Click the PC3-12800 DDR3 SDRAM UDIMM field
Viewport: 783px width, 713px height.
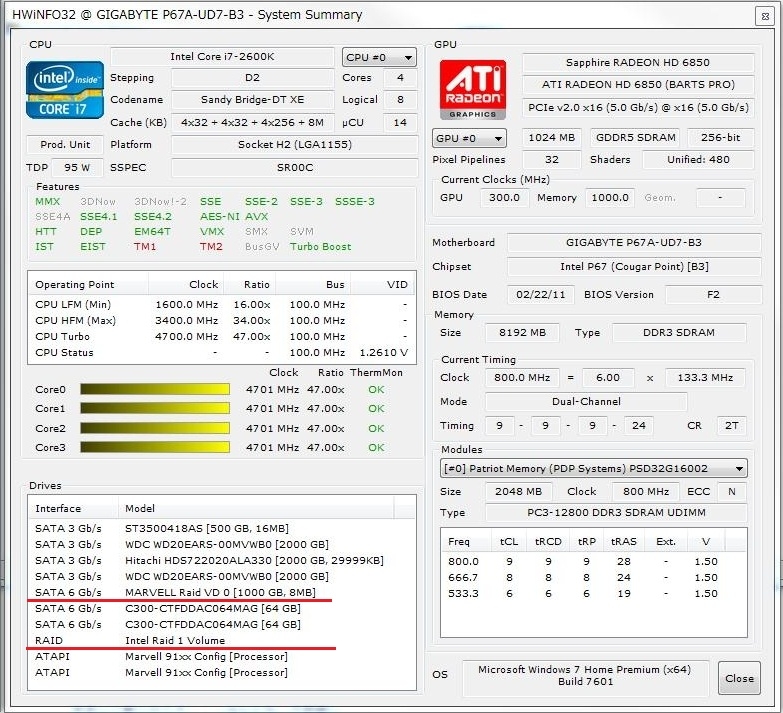(616, 512)
